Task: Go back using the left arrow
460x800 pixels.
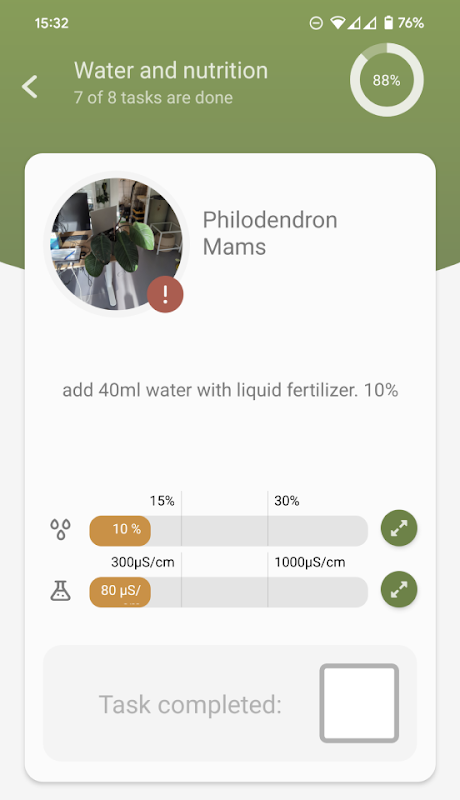Action: [x=30, y=86]
